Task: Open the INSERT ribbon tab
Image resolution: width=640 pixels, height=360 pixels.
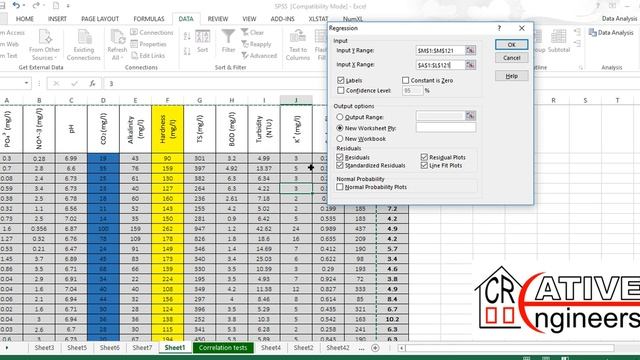Action: (x=57, y=19)
